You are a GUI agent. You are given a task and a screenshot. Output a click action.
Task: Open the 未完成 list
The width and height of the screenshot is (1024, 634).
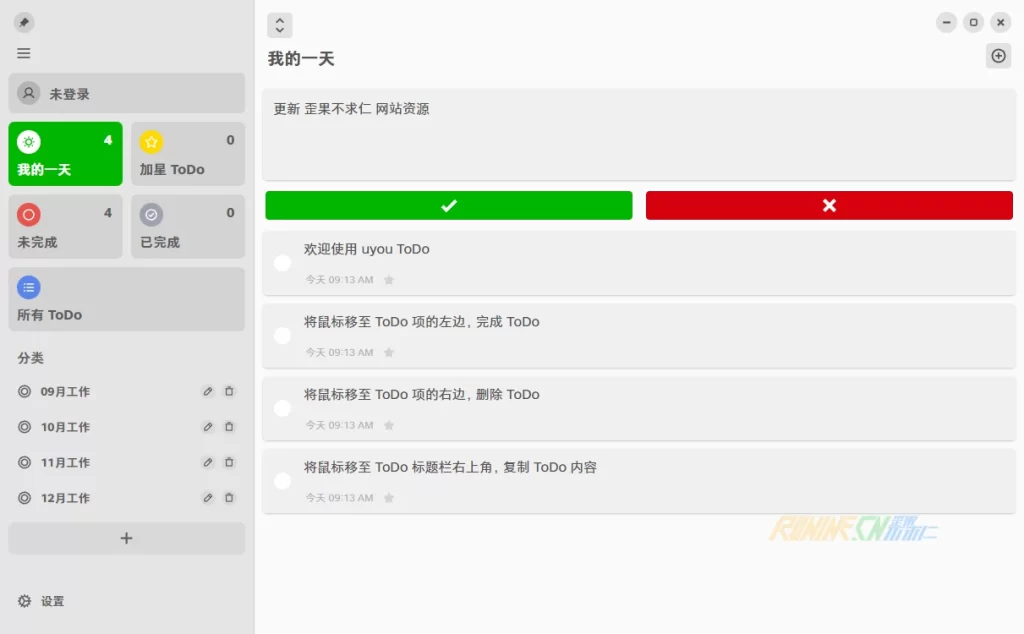pos(65,227)
